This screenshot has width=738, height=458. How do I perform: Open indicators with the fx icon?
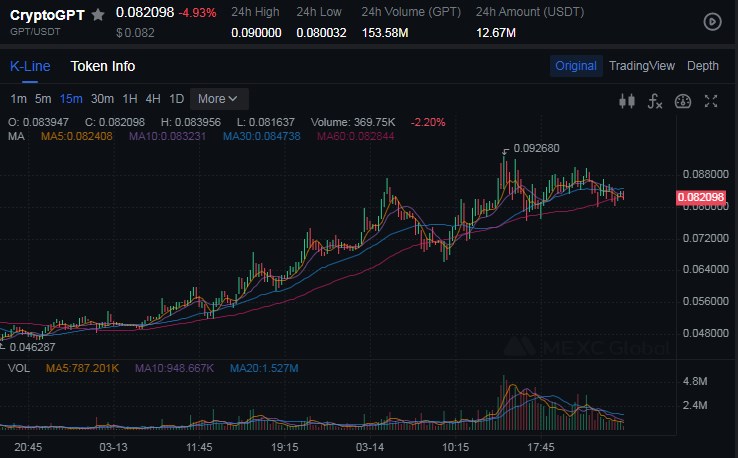[x=655, y=101]
